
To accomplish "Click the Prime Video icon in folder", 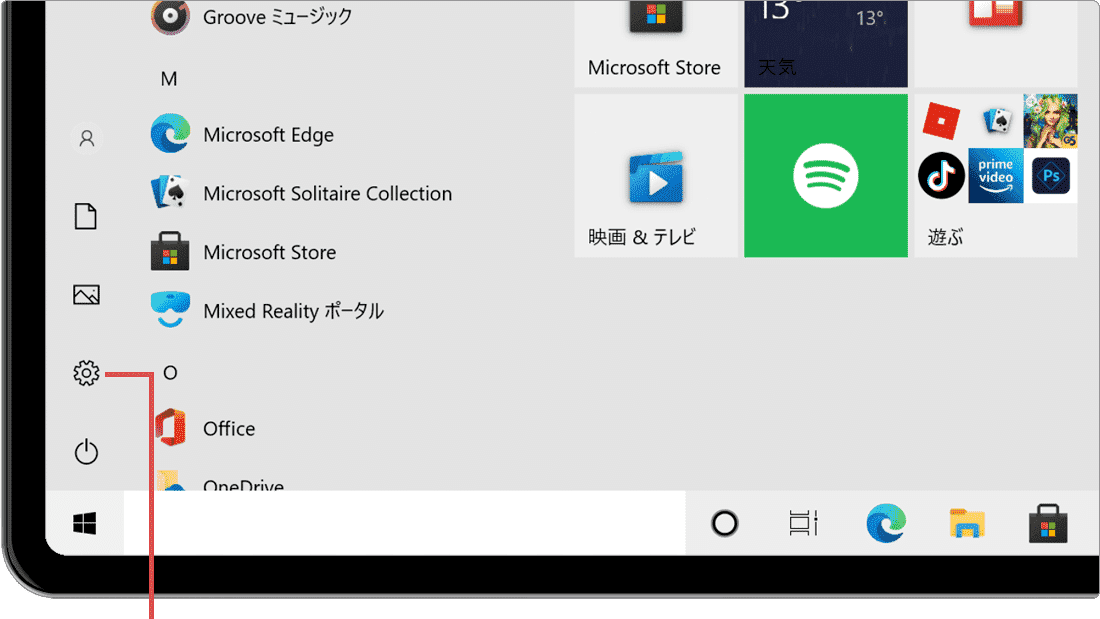I will [x=996, y=175].
